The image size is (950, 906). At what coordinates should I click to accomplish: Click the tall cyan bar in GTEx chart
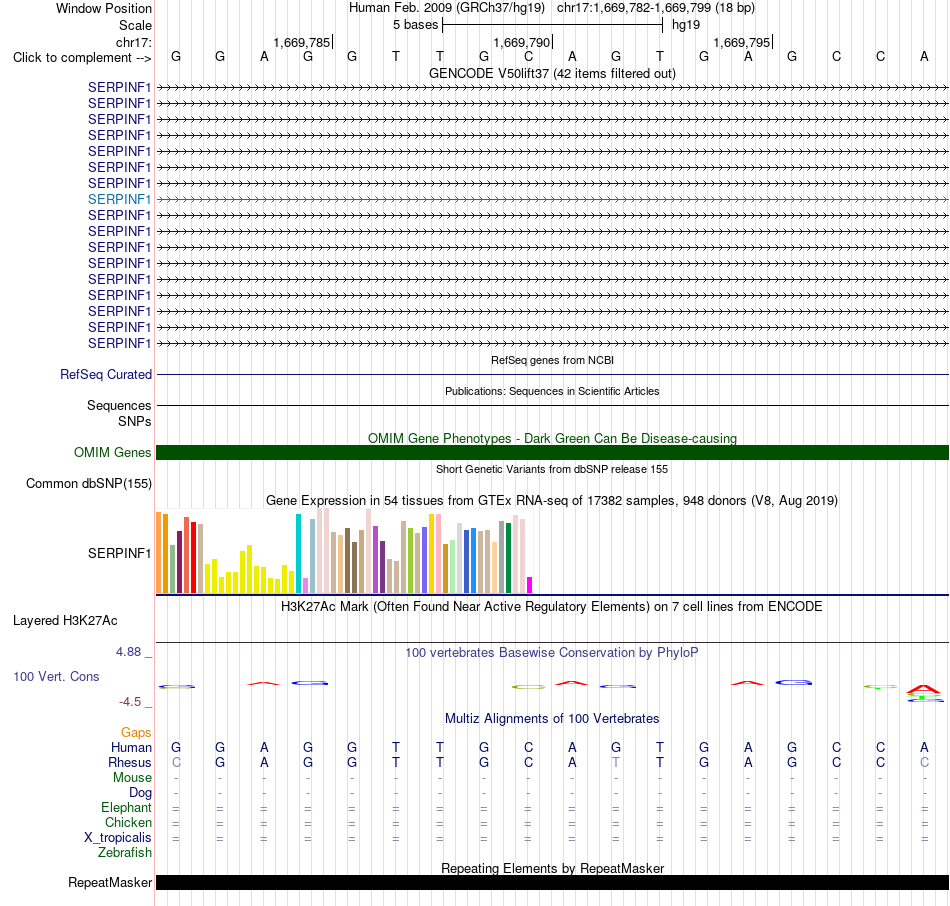click(x=299, y=553)
